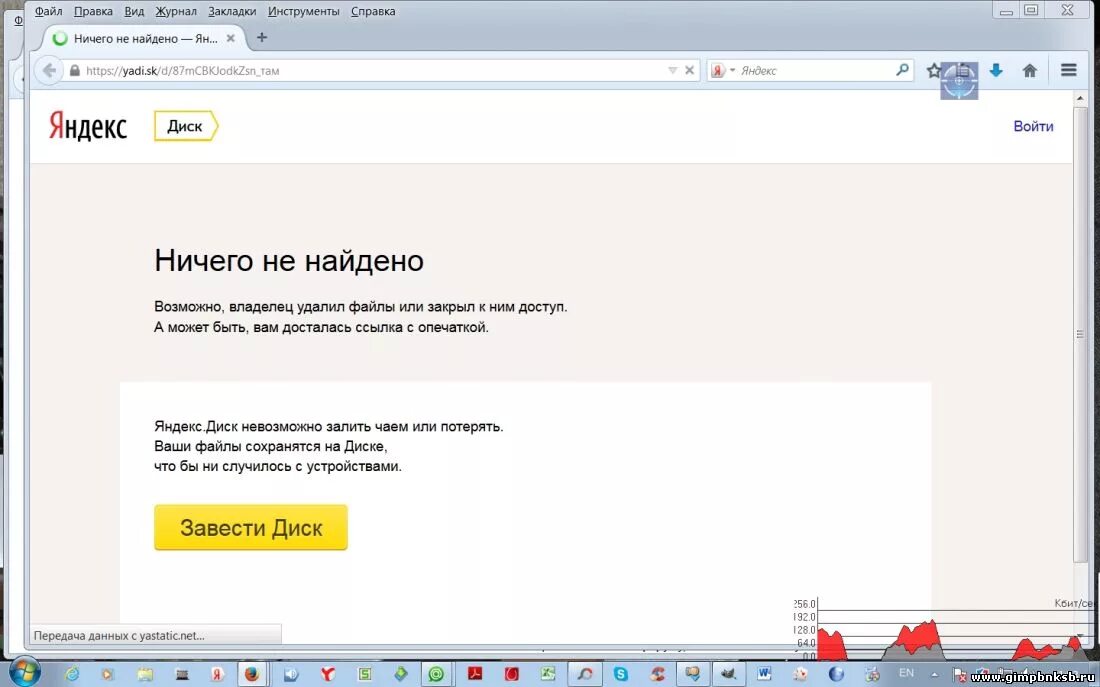The image size is (1100, 687).
Task: Open the Yandex red Я taskbar icon
Action: (x=218, y=674)
